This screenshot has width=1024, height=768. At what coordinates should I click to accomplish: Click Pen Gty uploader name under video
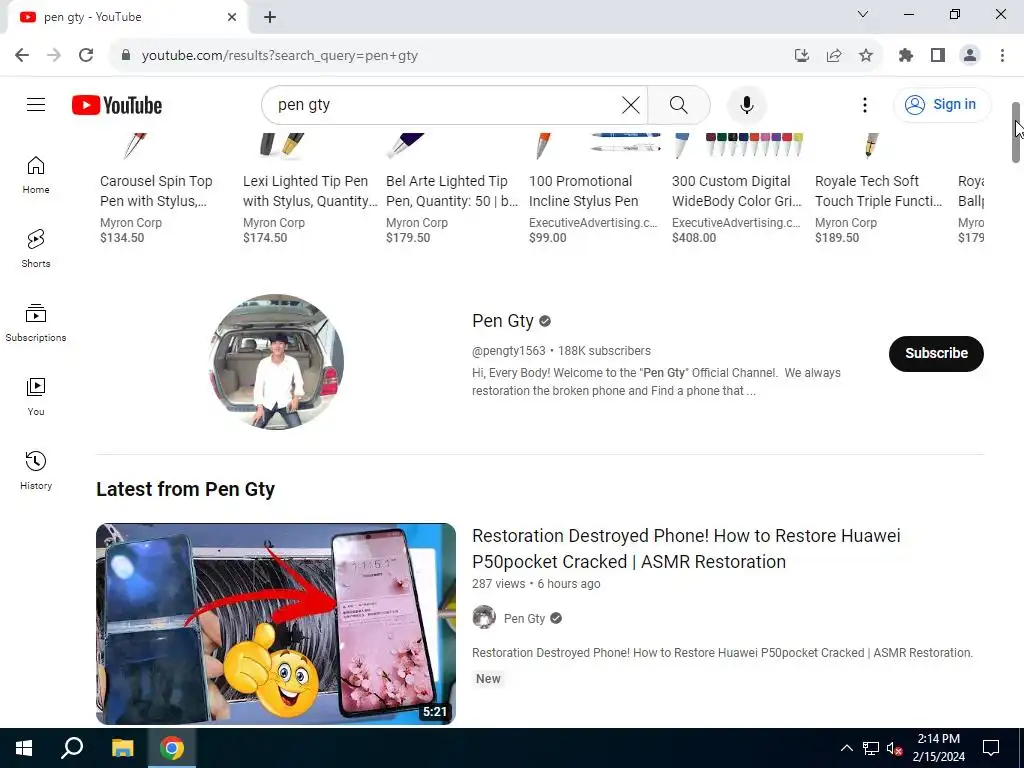click(524, 618)
